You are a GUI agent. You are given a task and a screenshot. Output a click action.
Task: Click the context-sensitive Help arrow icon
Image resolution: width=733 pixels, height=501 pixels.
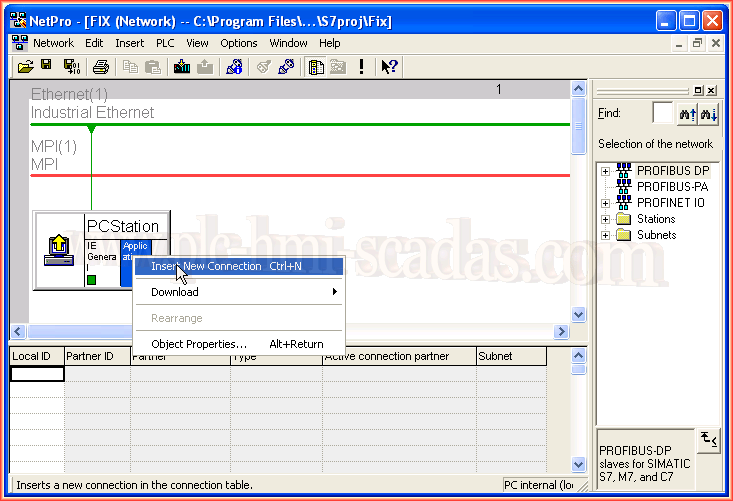389,67
